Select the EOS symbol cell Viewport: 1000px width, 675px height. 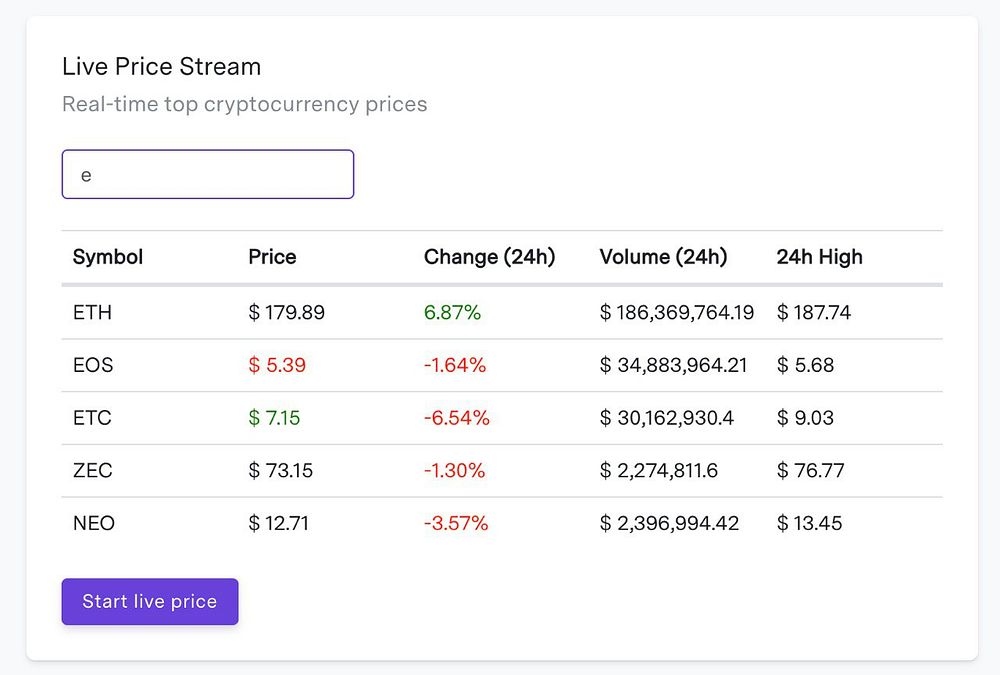93,365
